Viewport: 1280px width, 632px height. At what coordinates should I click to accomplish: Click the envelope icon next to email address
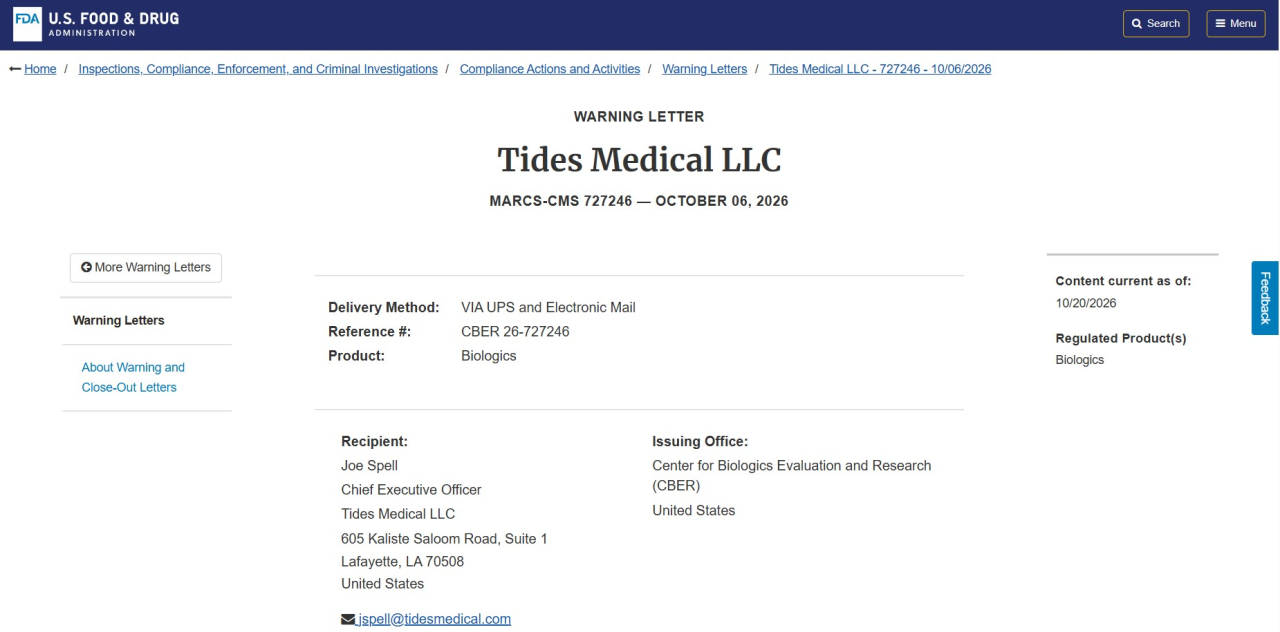(x=348, y=620)
